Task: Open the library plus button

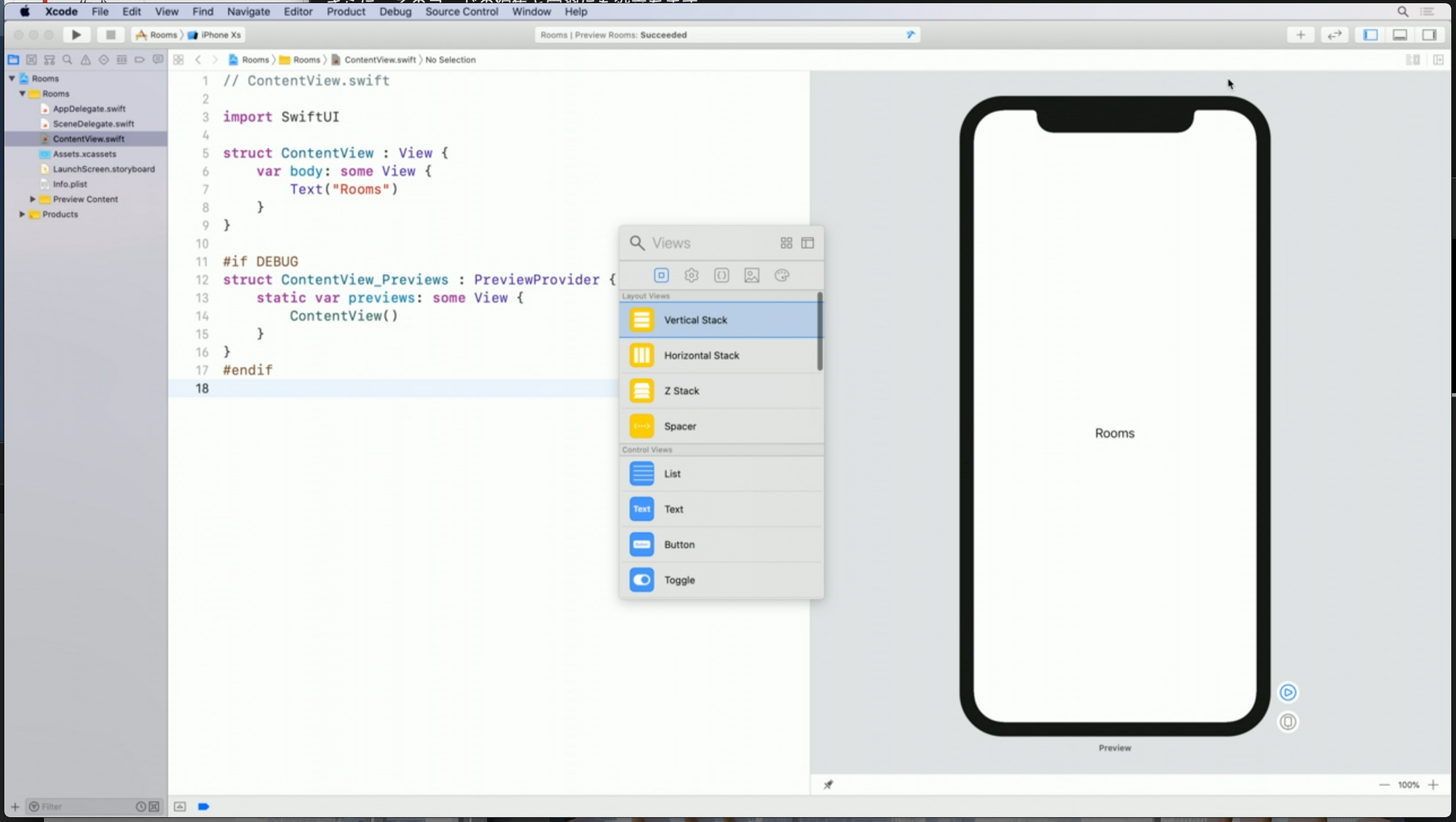Action: 1300,35
